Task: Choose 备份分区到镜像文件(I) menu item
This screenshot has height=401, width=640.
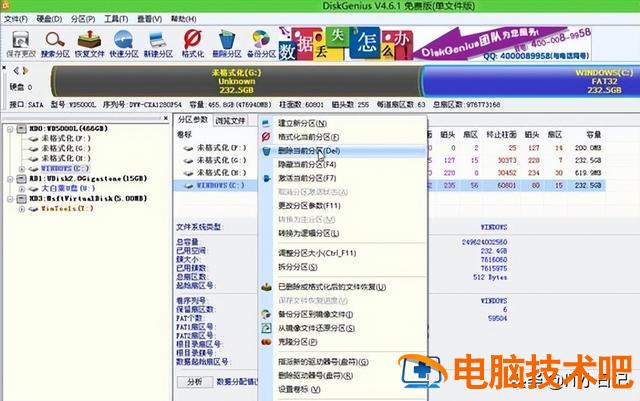Action: 343,314
